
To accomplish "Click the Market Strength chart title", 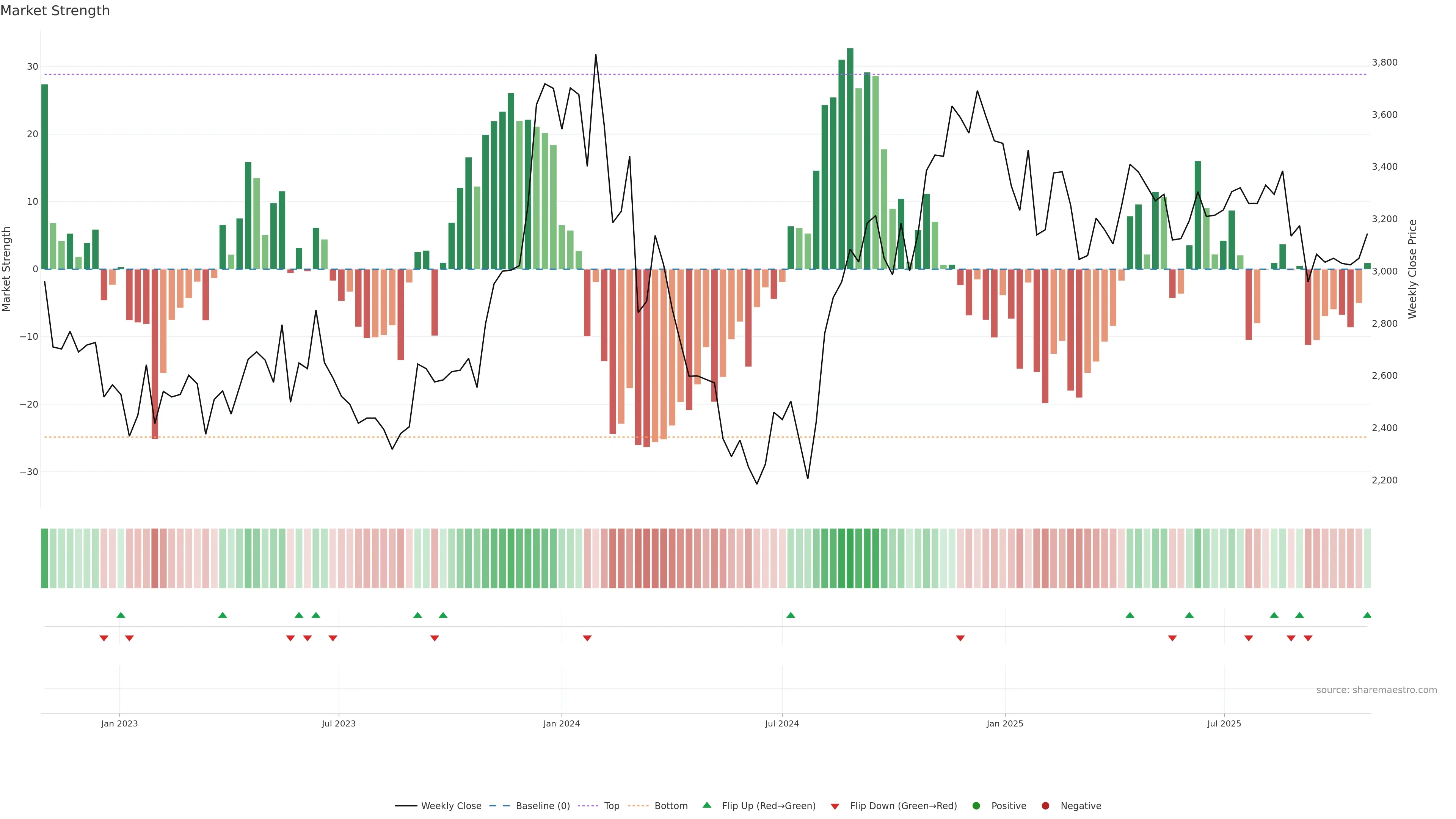I will click(x=55, y=11).
